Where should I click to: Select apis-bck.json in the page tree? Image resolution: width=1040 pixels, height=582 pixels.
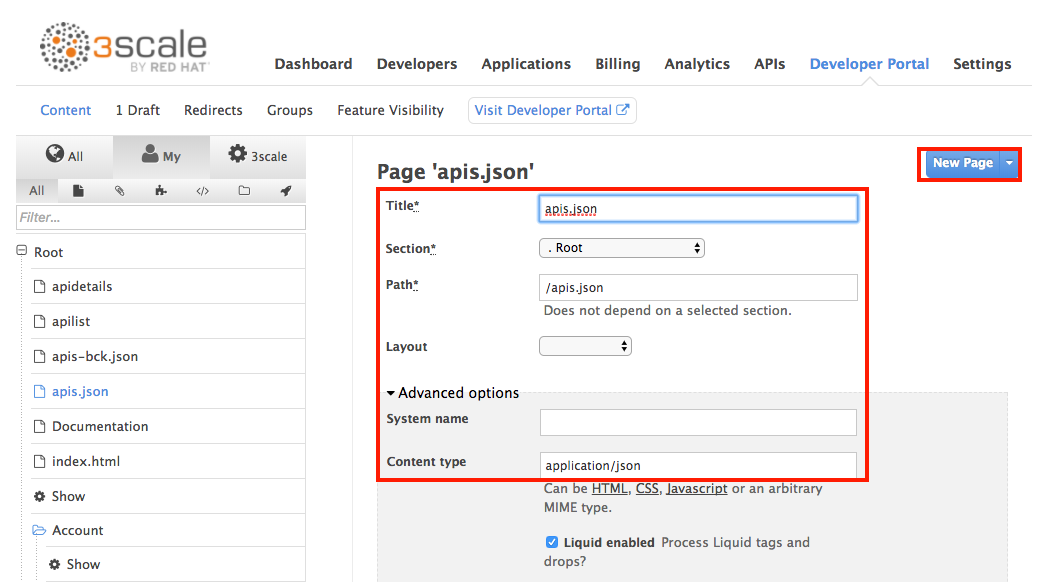(x=95, y=356)
